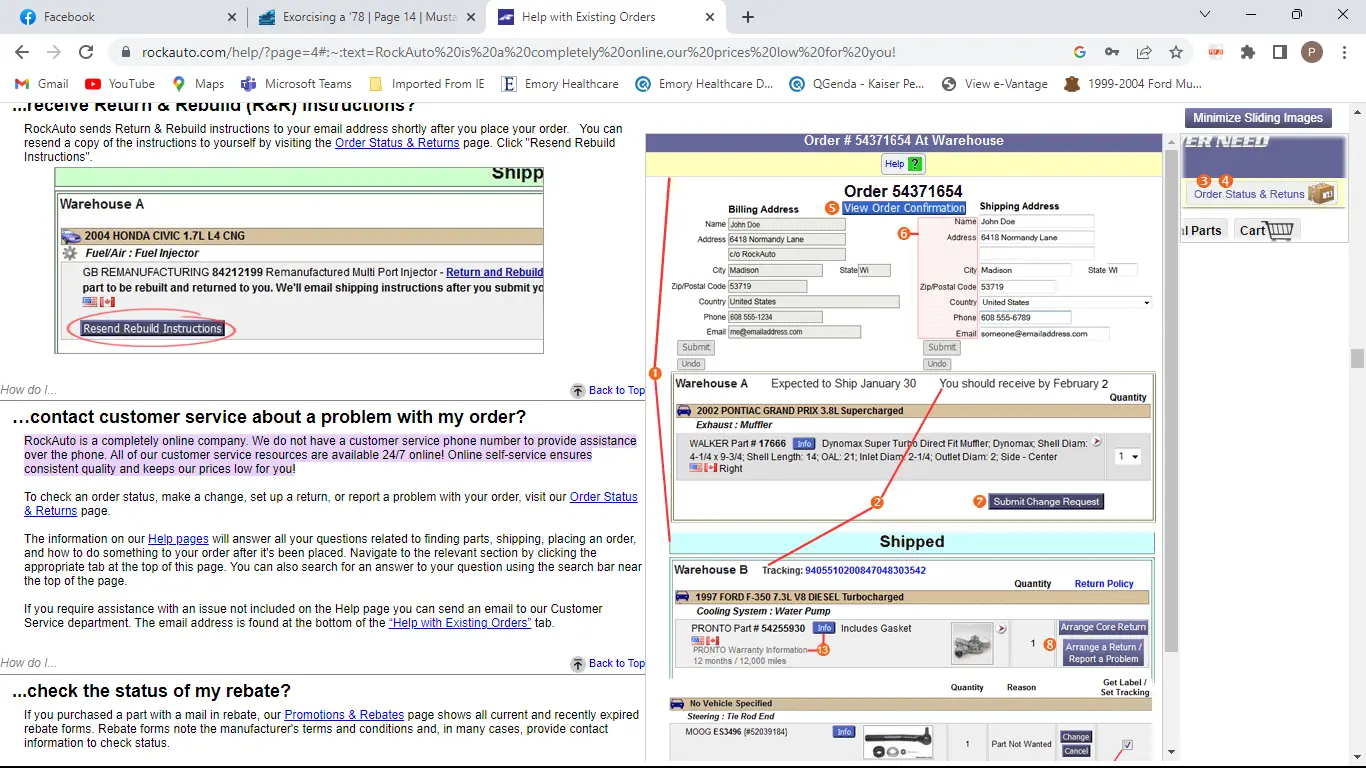Open the Help pages link
Screen dimensions: 1366x768
click(179, 539)
